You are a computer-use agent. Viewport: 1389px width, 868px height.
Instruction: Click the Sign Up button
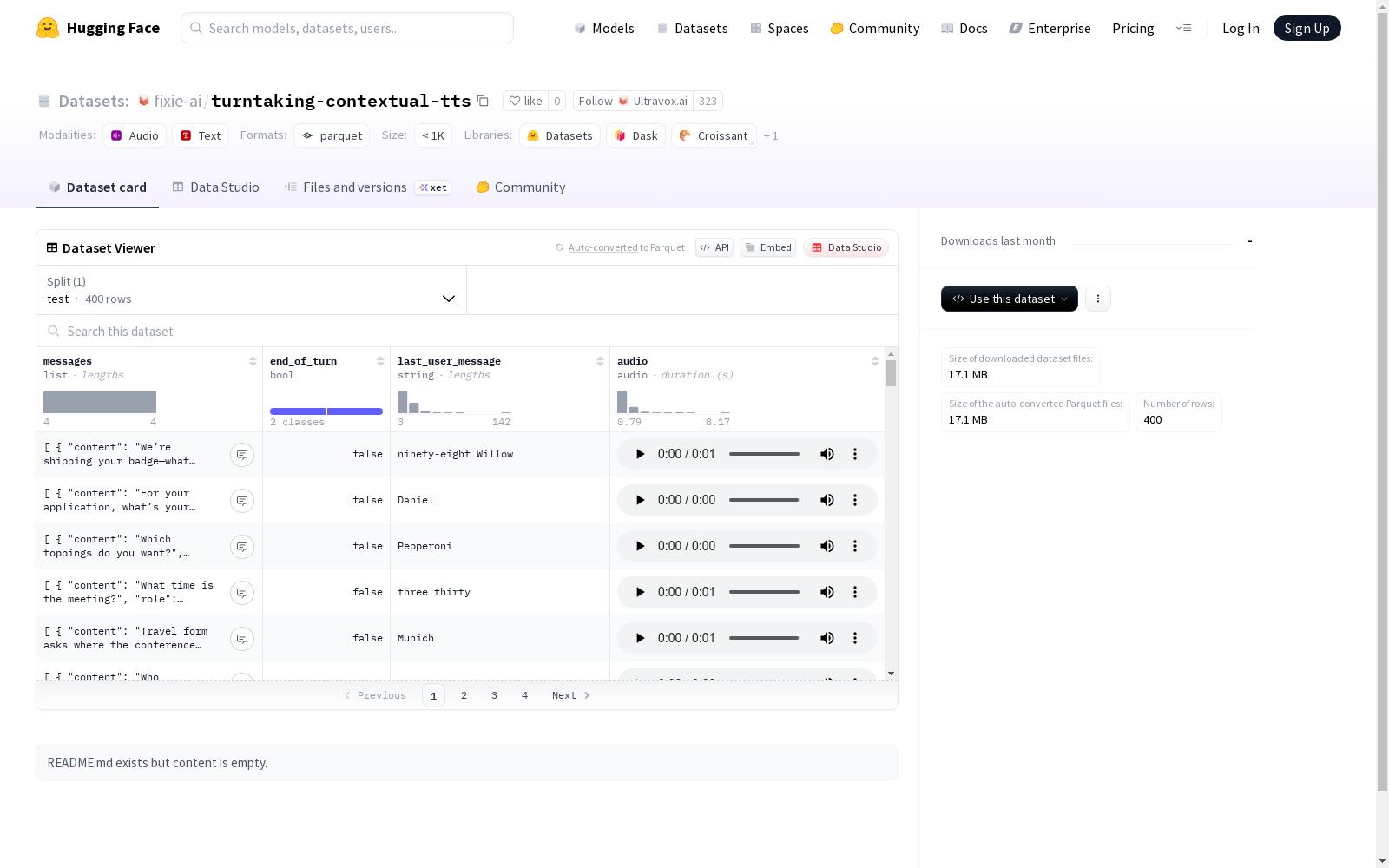[x=1307, y=28]
